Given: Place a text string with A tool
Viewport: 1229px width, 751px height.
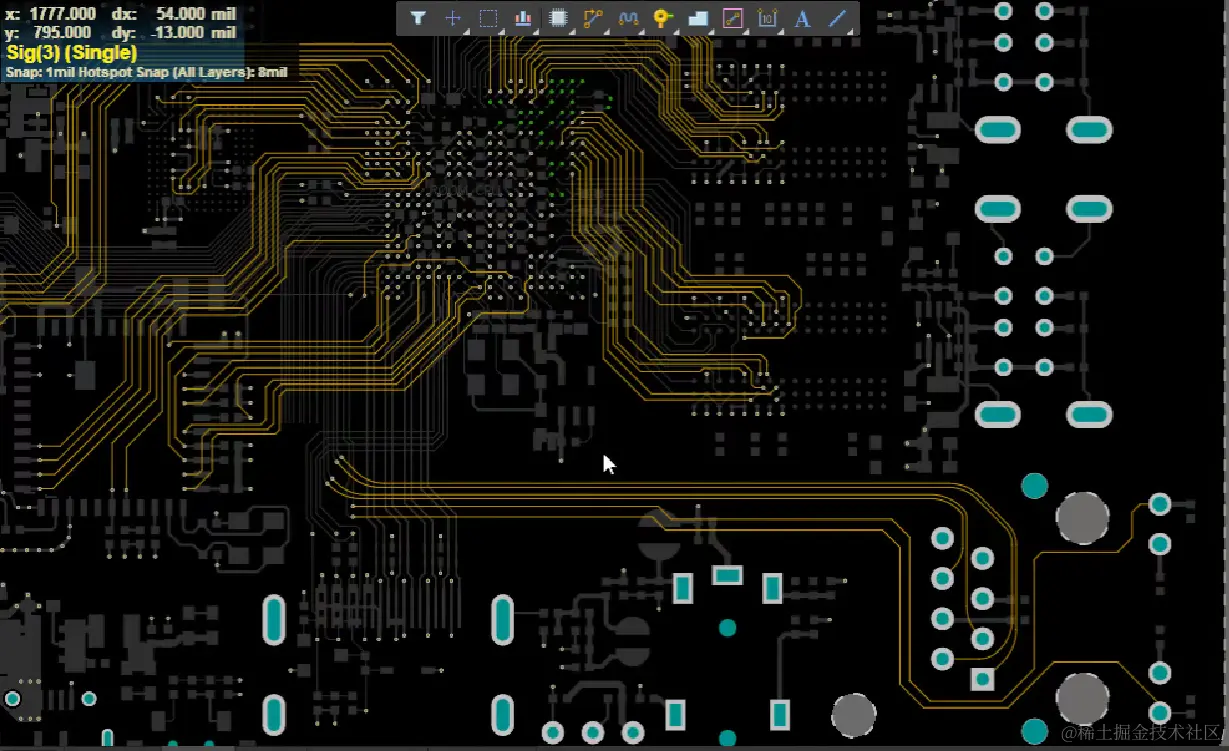Looking at the screenshot, I should tap(802, 18).
